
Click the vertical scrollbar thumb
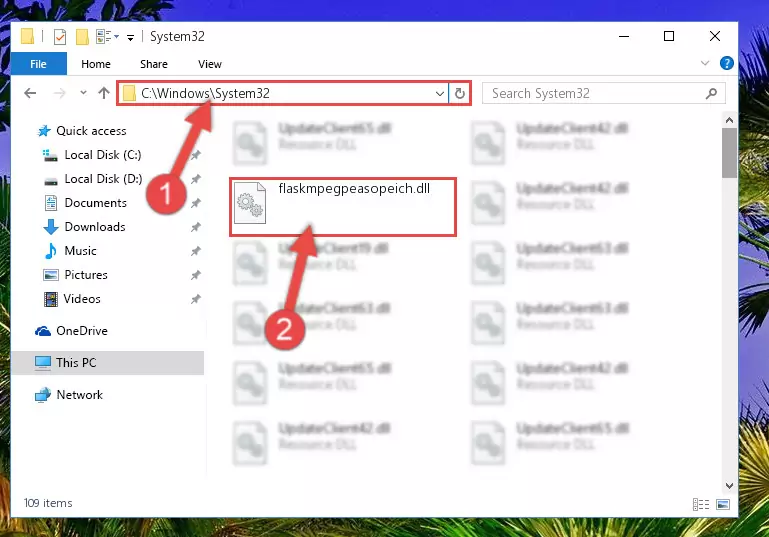[x=729, y=153]
